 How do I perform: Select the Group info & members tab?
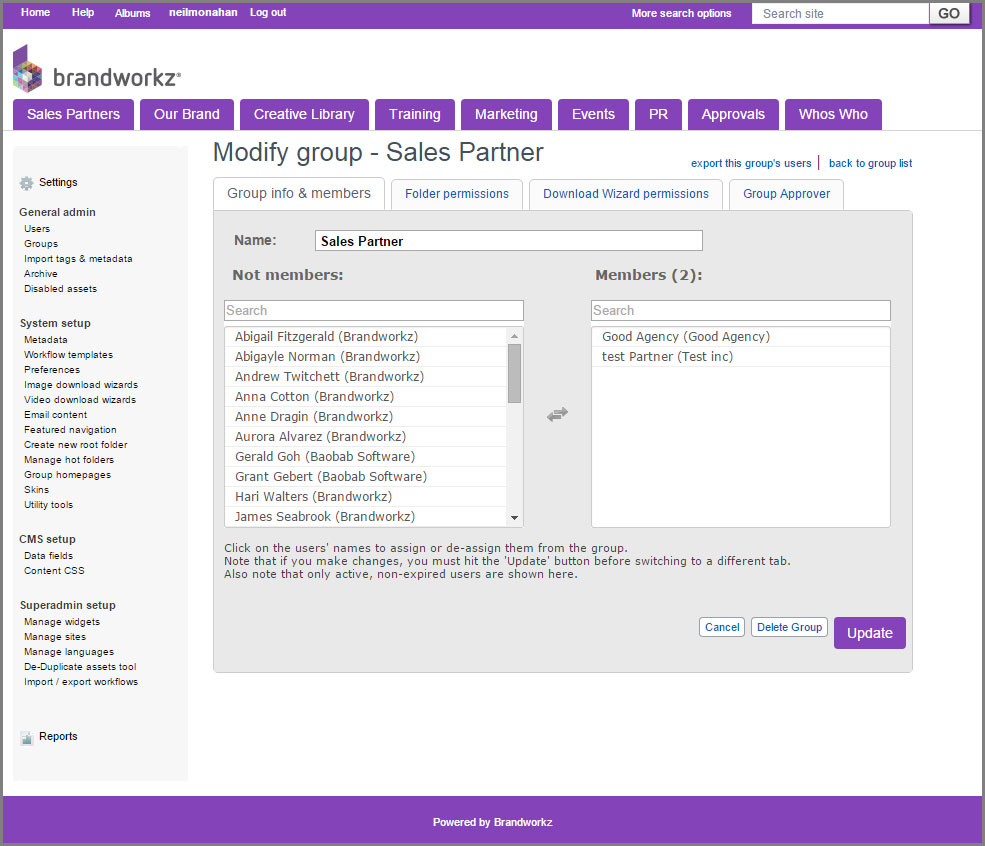(299, 193)
